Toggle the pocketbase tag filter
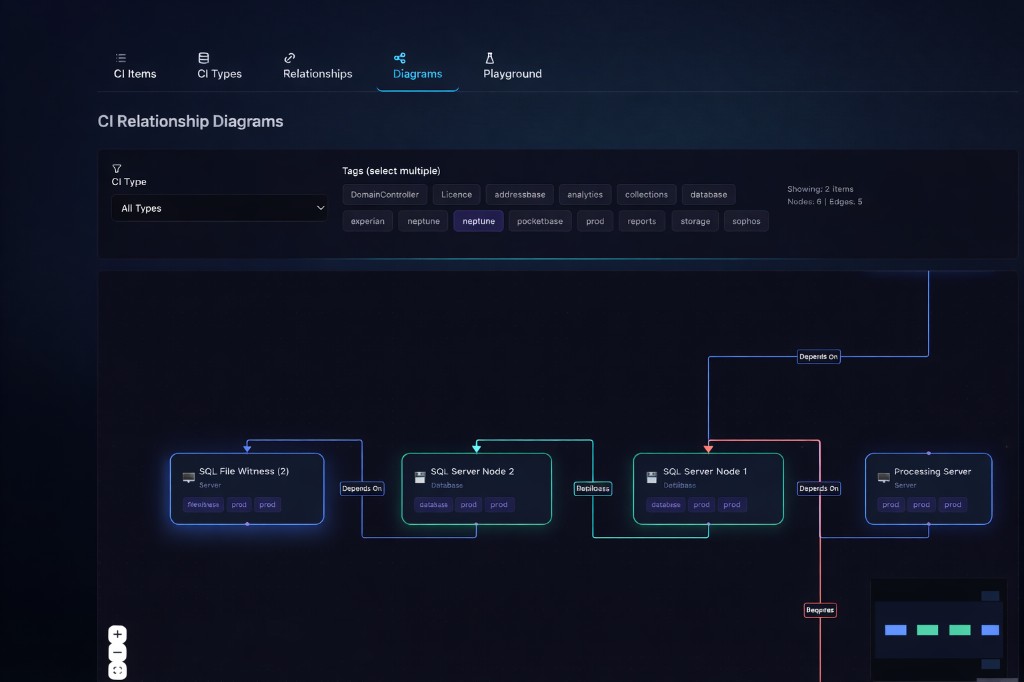1024x682 pixels. 540,221
